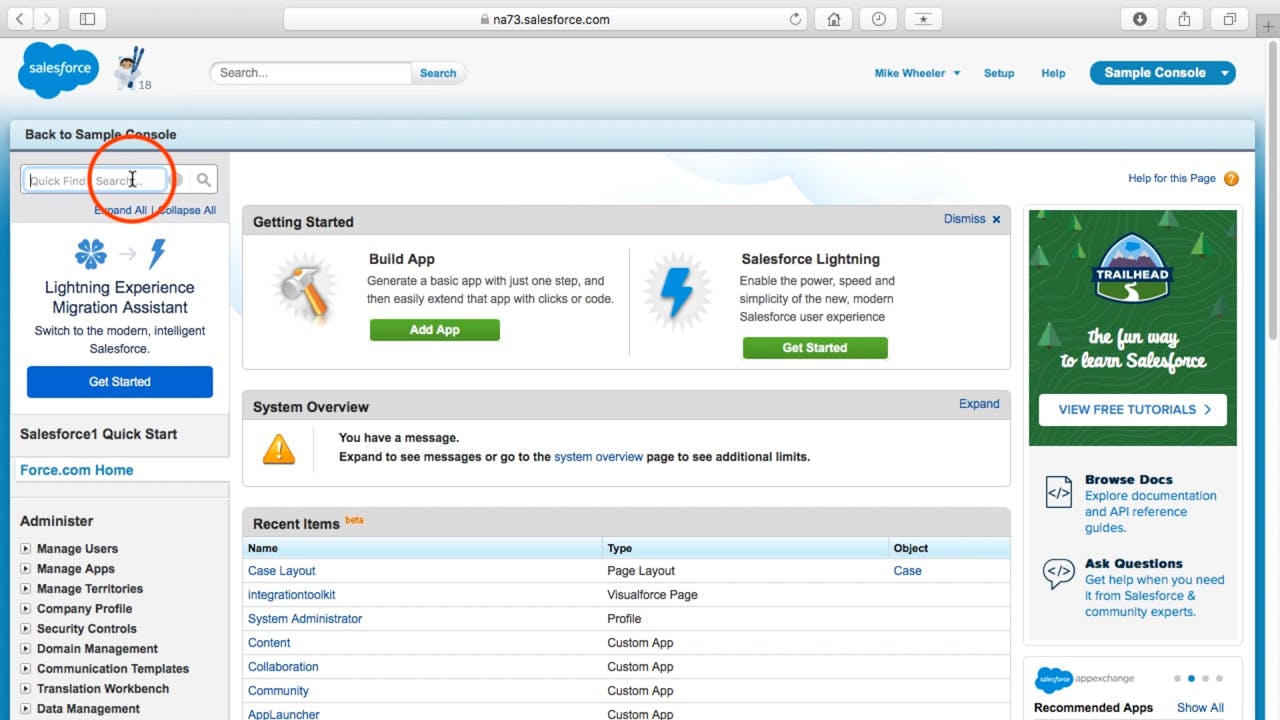
Task: Click the blue Get Started button
Action: 120,382
